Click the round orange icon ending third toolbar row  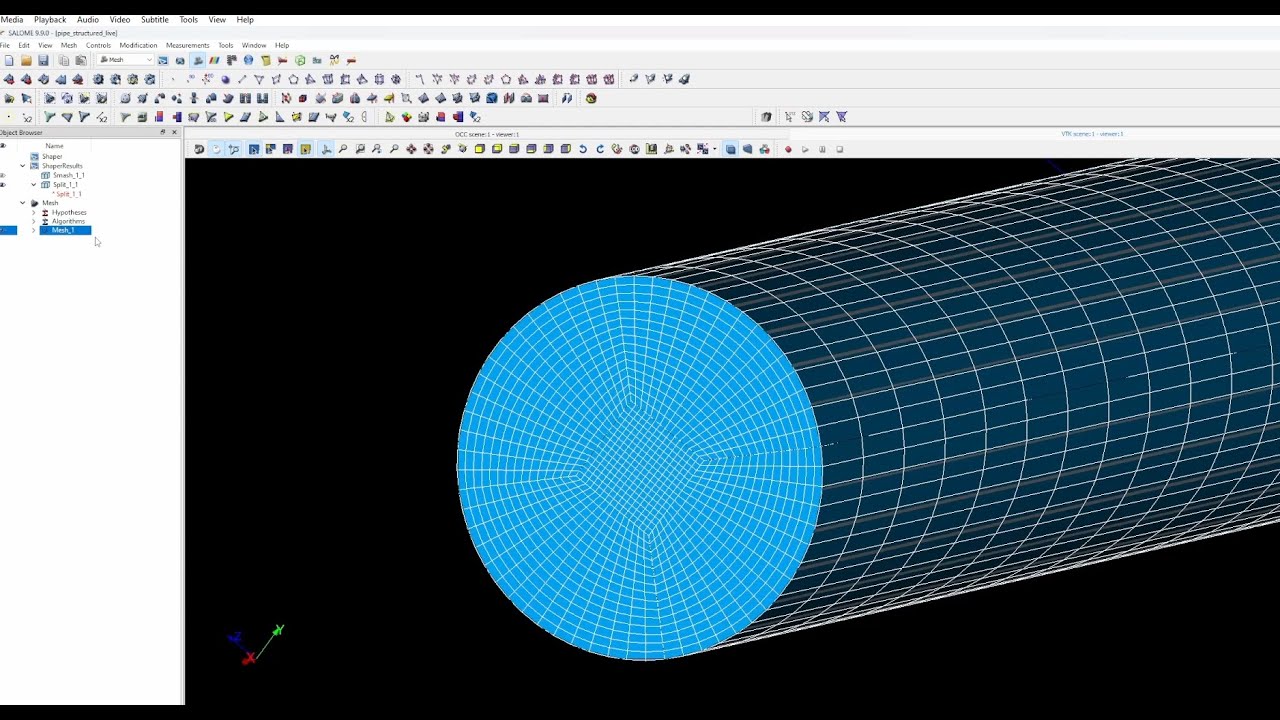tap(591, 98)
